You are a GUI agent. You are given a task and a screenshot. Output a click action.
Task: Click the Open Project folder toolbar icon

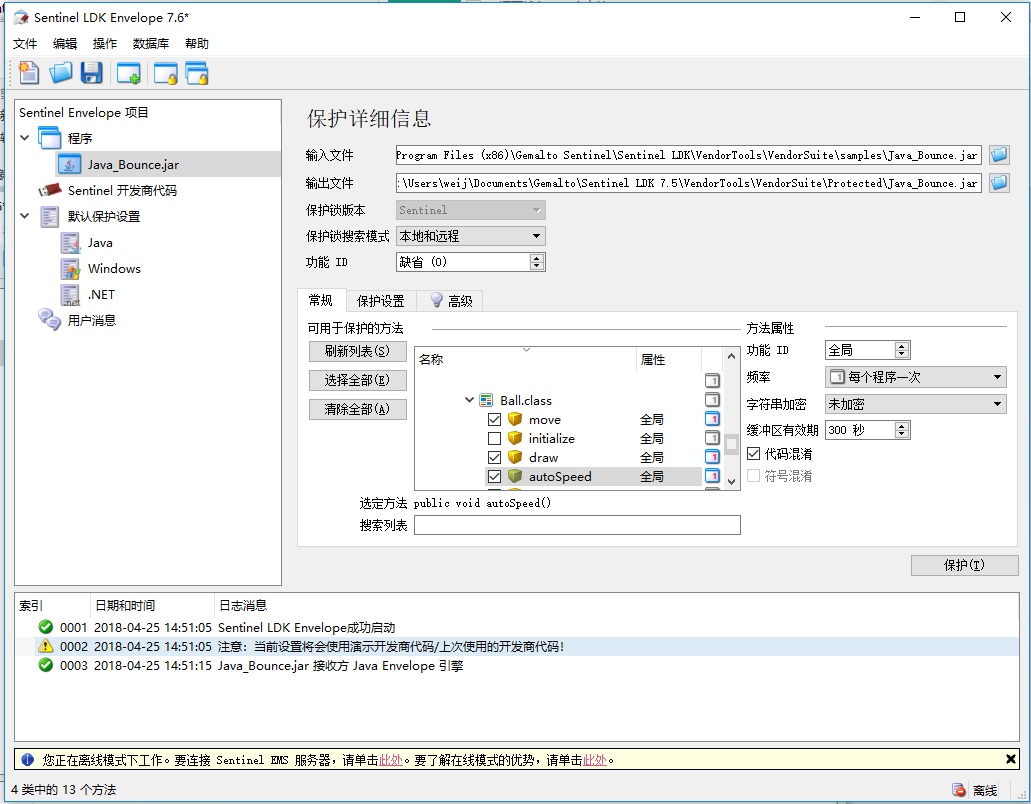[x=61, y=72]
